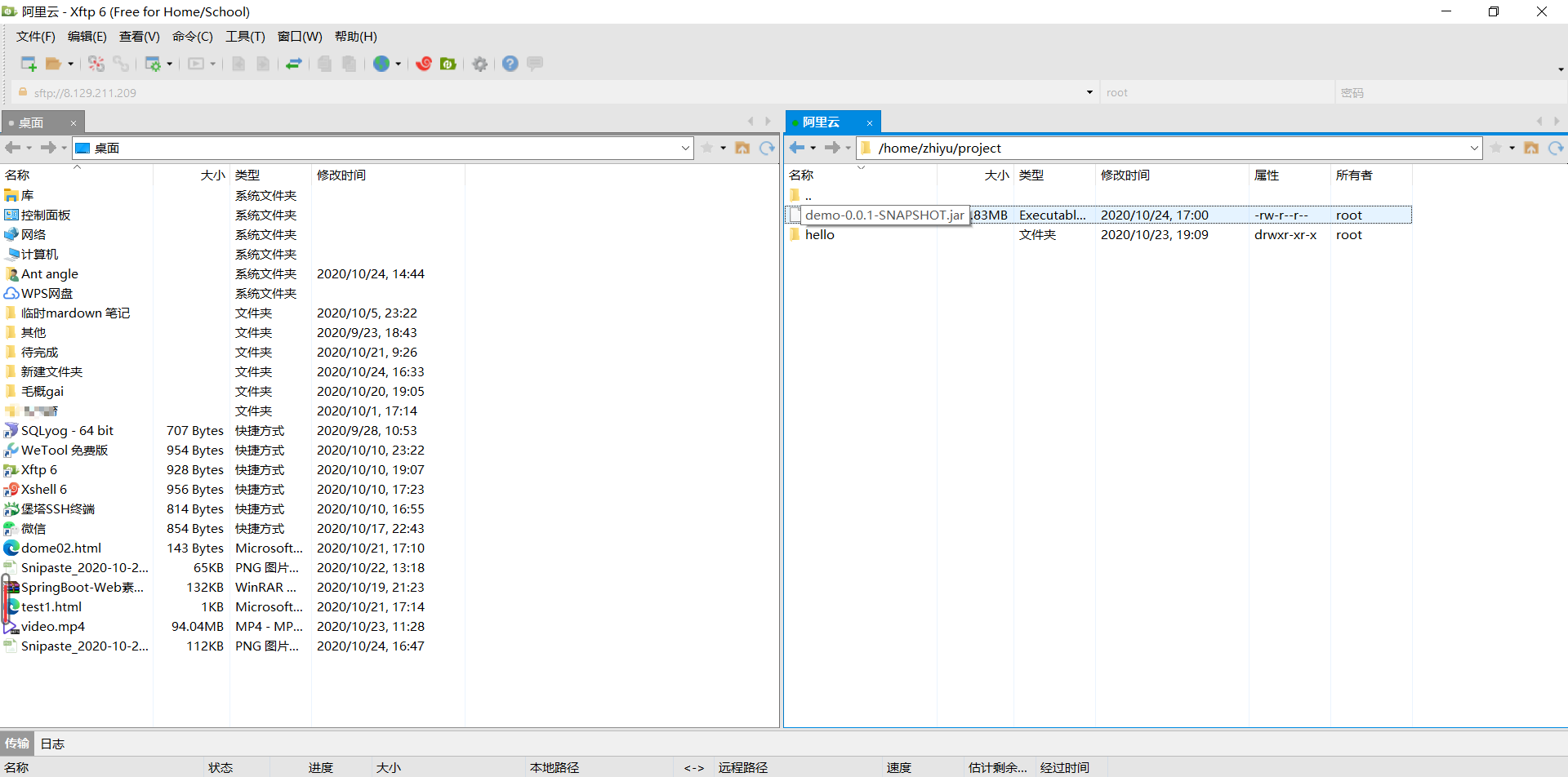The image size is (1568, 777).
Task: Click the green Xftp folder toolbar icon
Action: tap(448, 64)
